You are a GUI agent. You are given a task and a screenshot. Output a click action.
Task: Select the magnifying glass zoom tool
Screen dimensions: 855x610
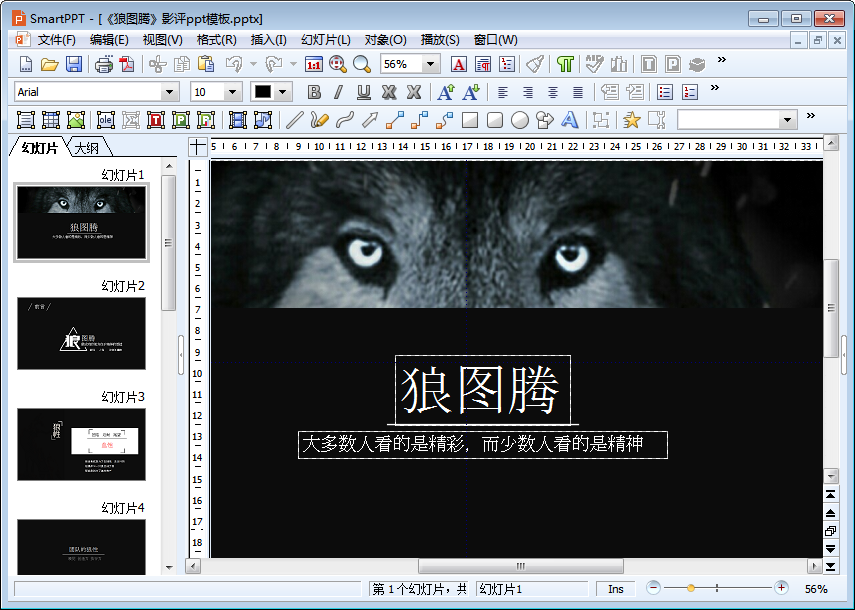coord(362,64)
